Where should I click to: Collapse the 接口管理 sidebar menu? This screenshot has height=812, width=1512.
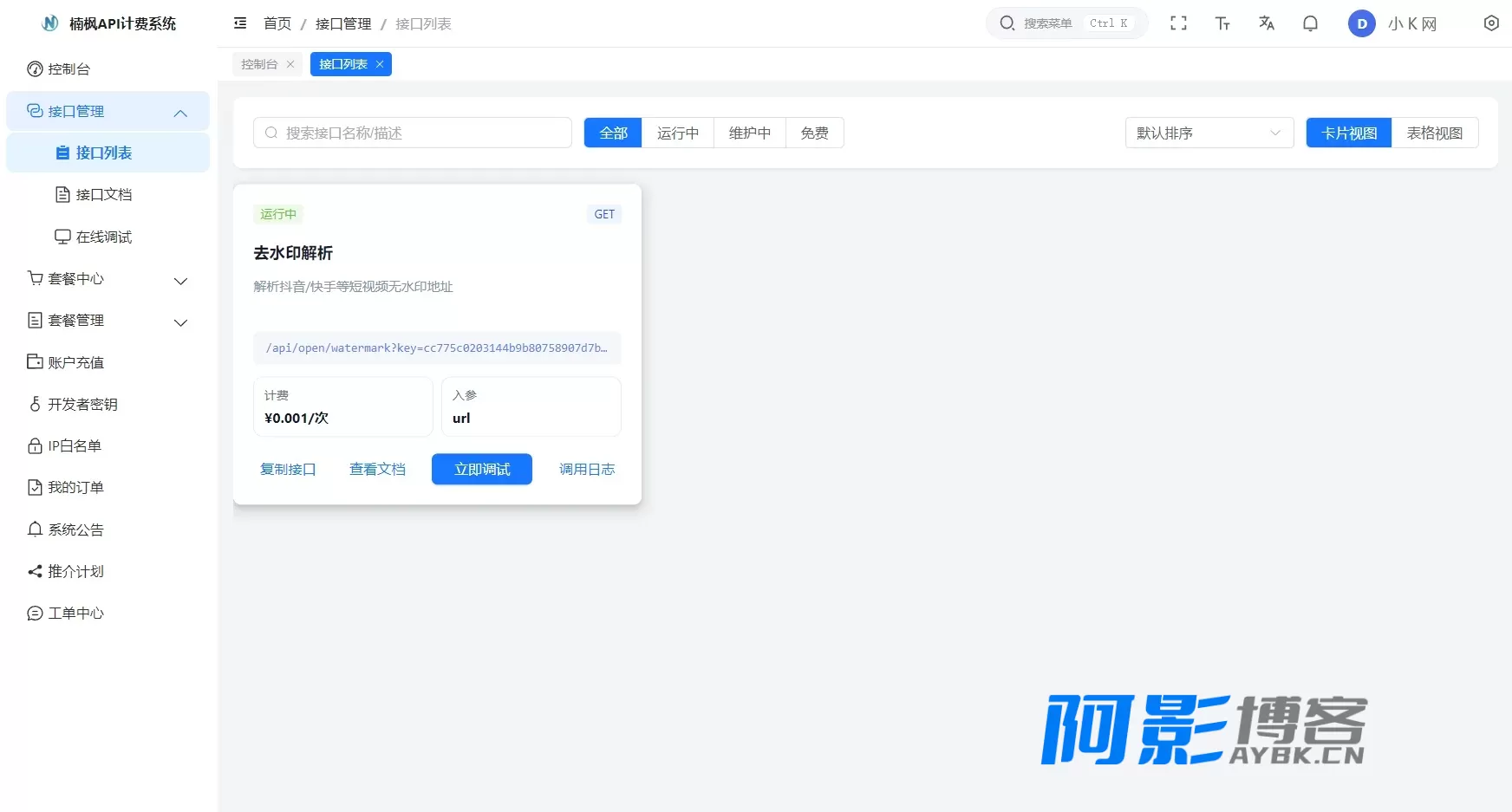[x=108, y=112]
